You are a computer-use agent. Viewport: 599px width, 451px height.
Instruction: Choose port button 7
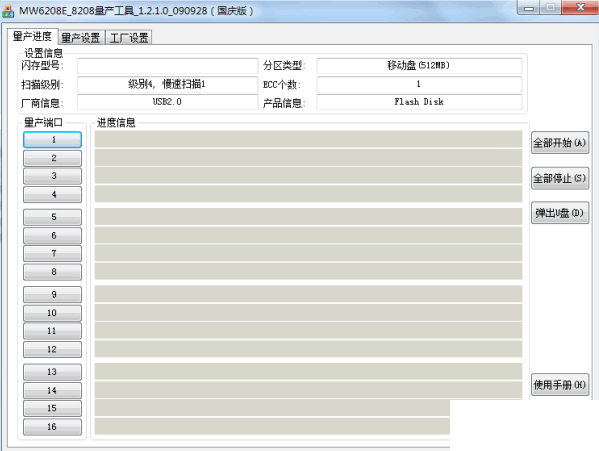[52, 253]
